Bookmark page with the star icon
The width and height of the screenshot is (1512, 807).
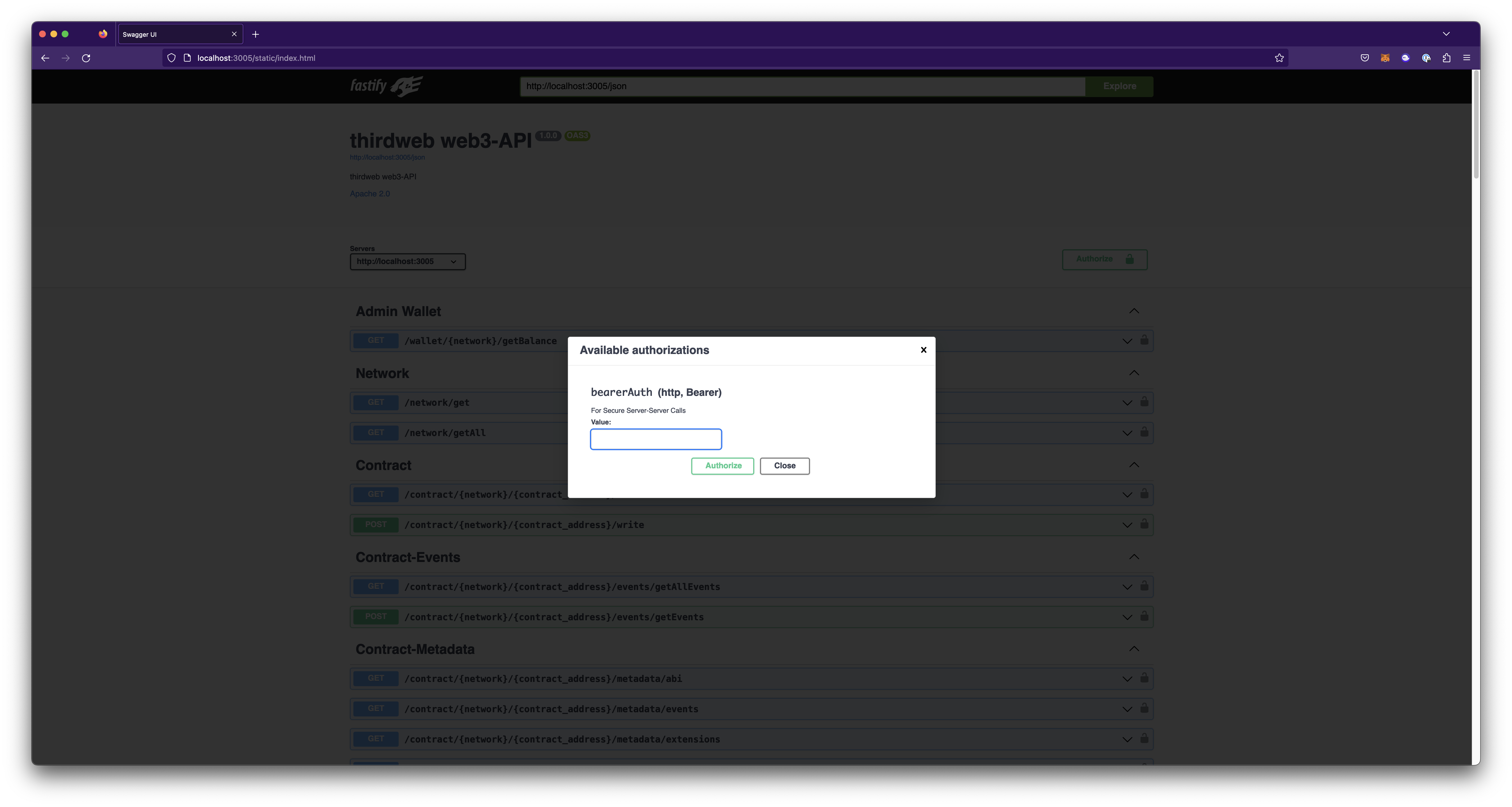click(x=1279, y=58)
